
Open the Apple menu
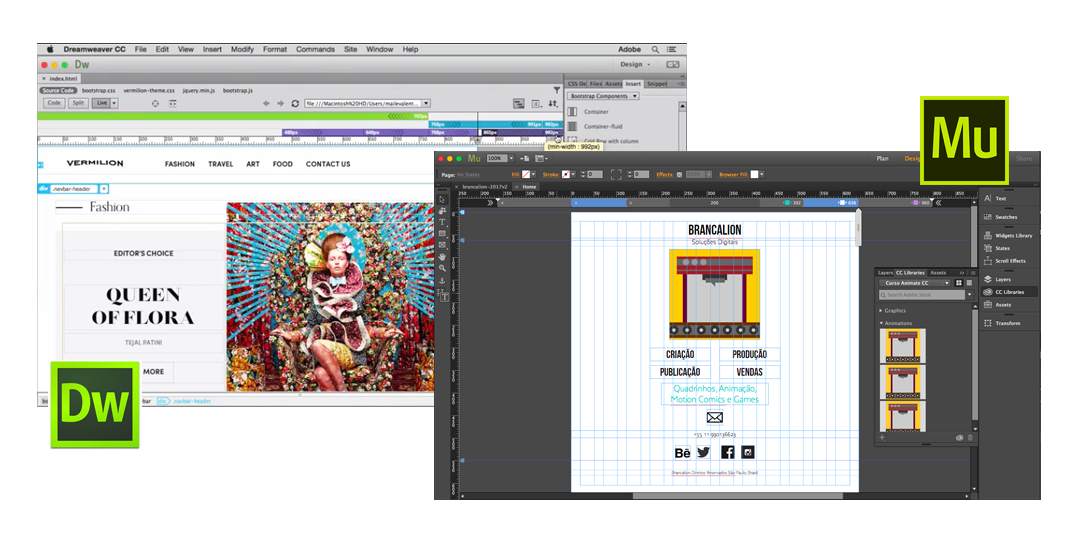tap(50, 49)
